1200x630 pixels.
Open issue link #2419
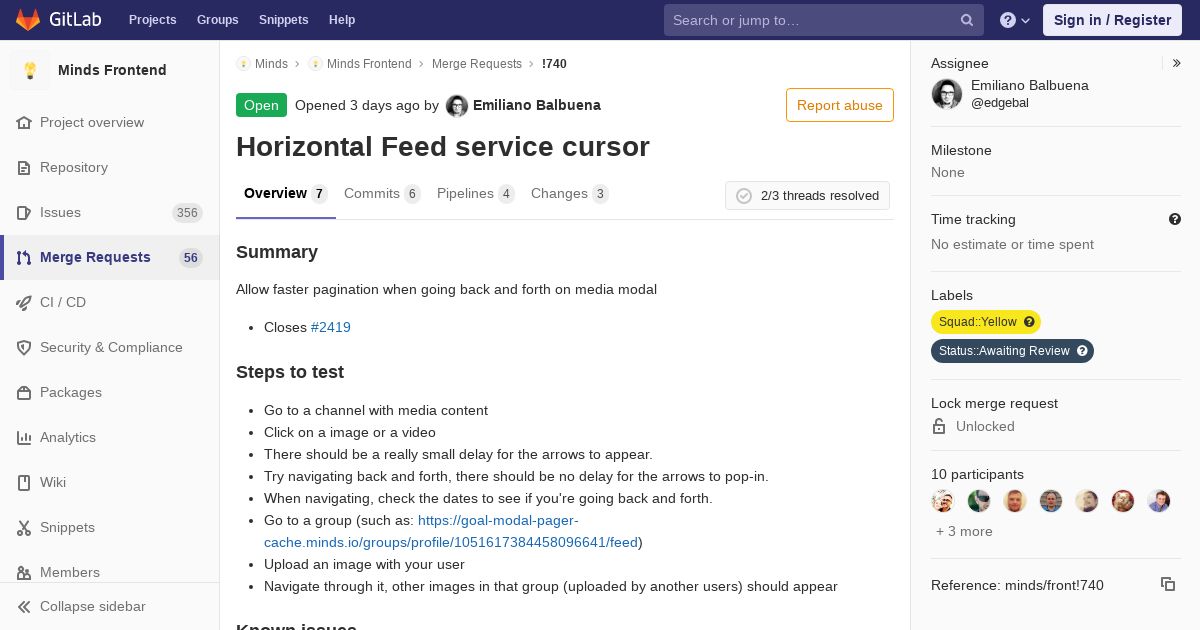click(x=331, y=327)
